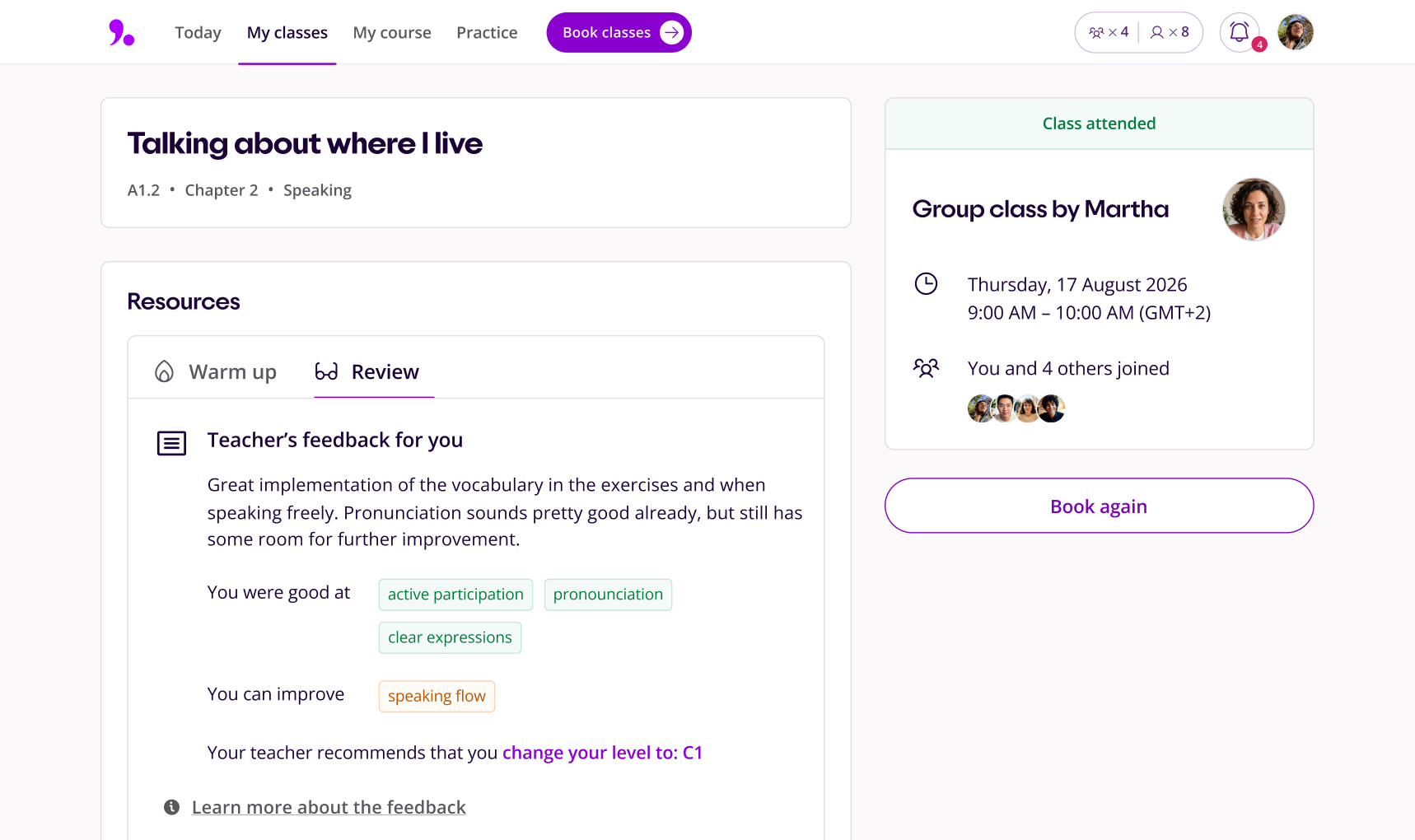Click the clock icon beside the class date

tap(926, 284)
